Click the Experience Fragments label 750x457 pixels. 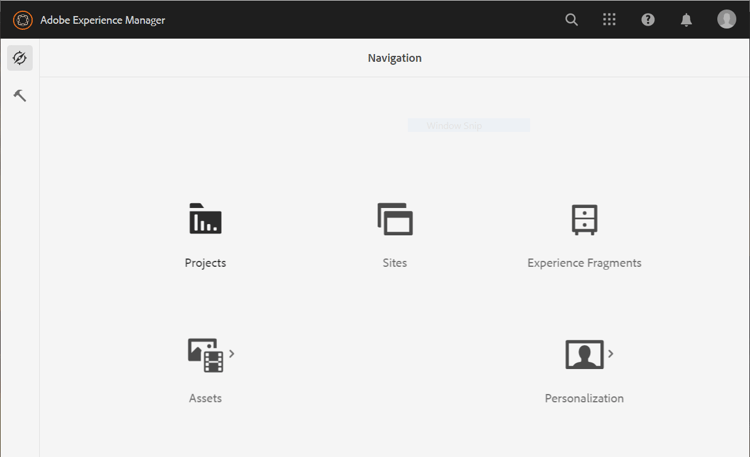pyautogui.click(x=585, y=263)
